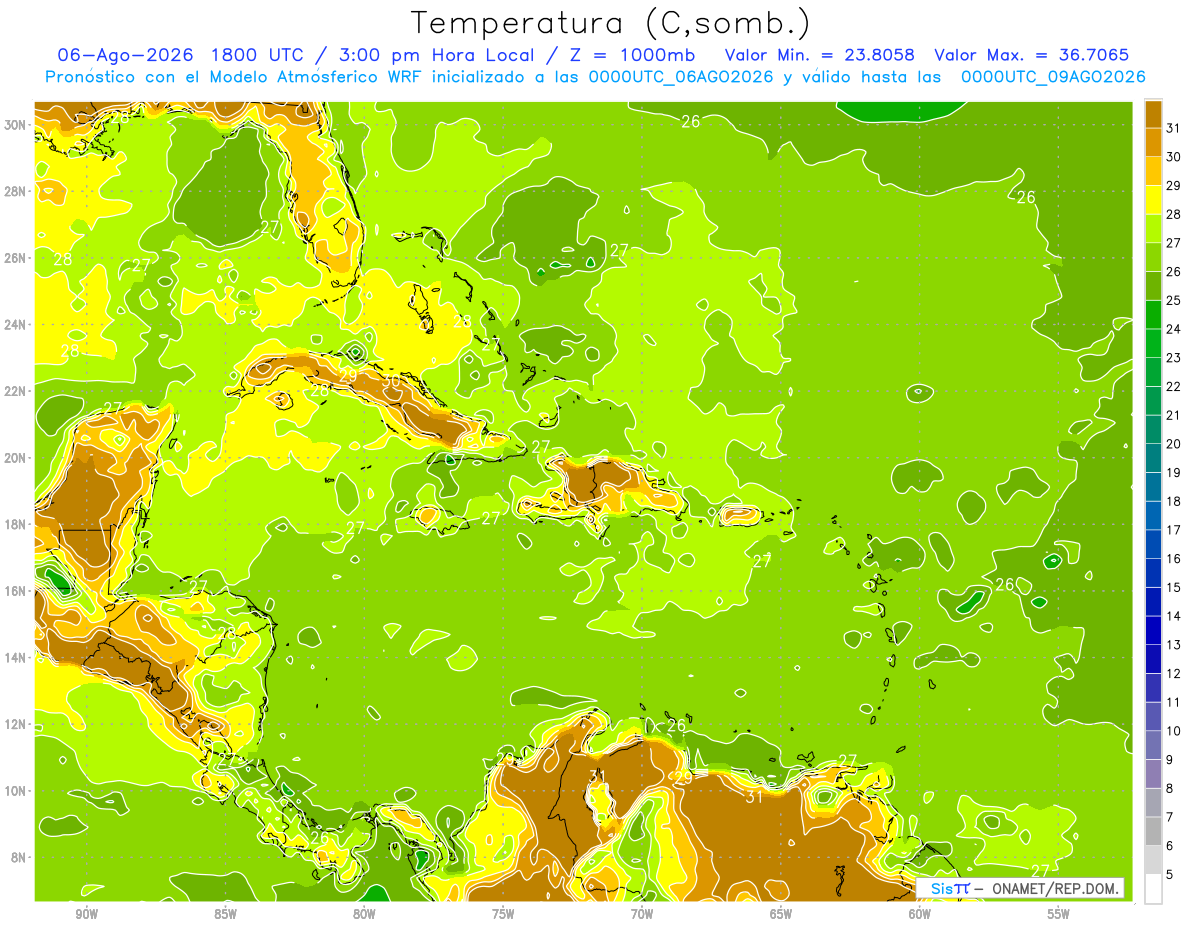The height and width of the screenshot is (927, 1200).
Task: Click the color bar scale label "6"
Action: click(1169, 846)
